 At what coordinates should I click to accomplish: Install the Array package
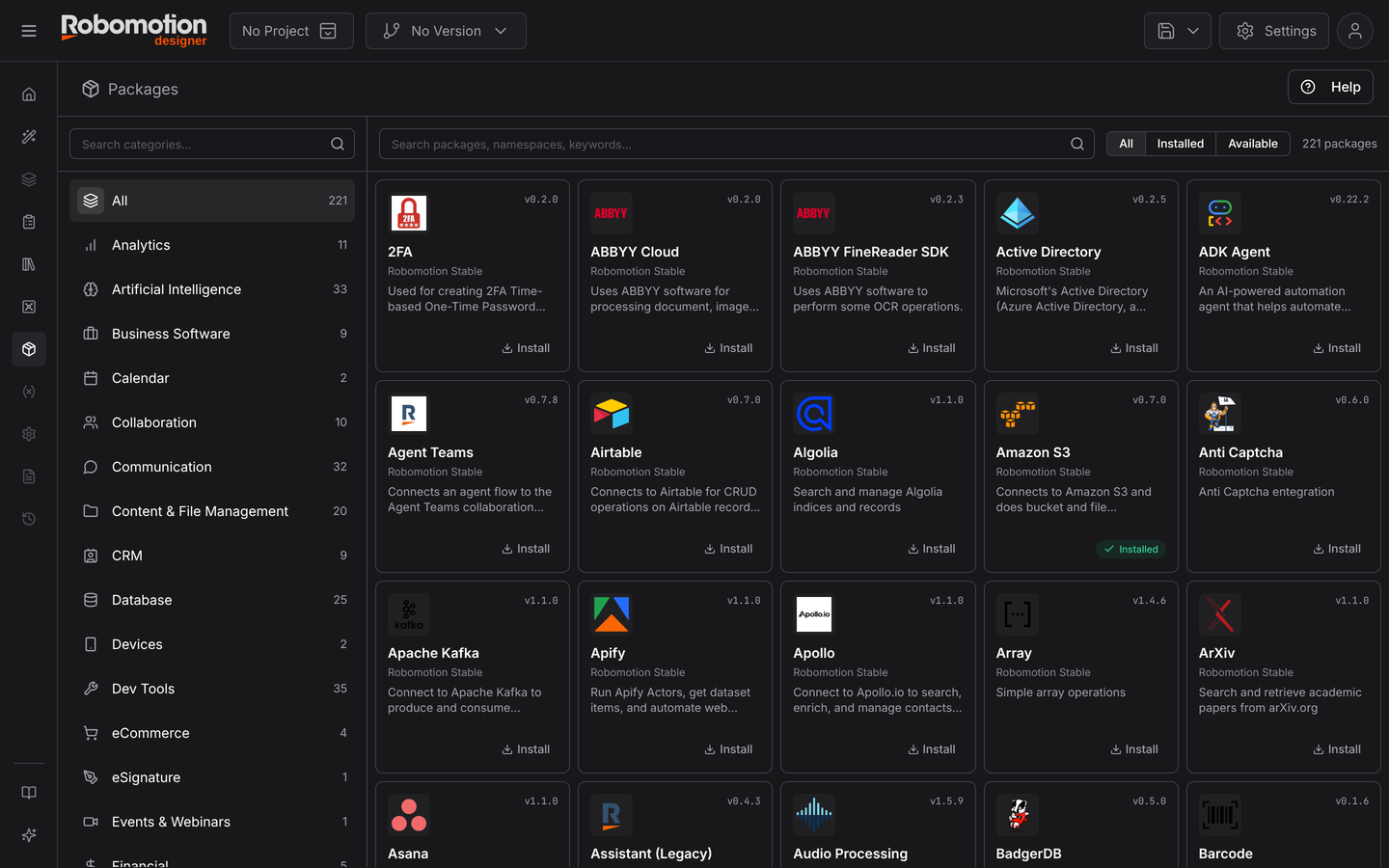pos(1134,749)
